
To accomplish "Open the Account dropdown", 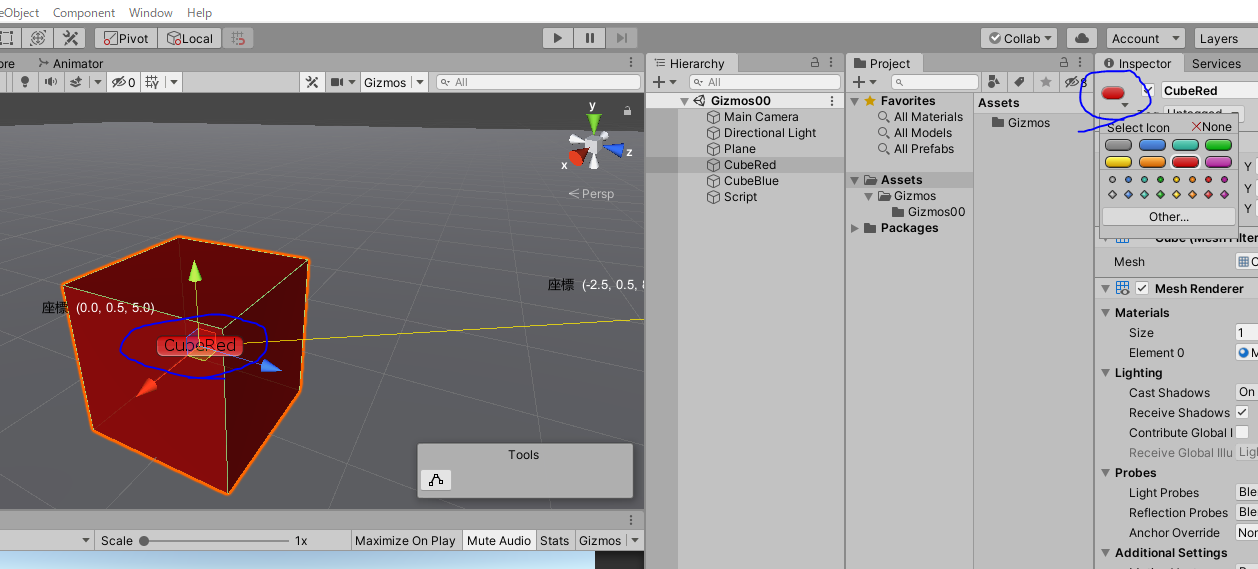I will (1142, 38).
